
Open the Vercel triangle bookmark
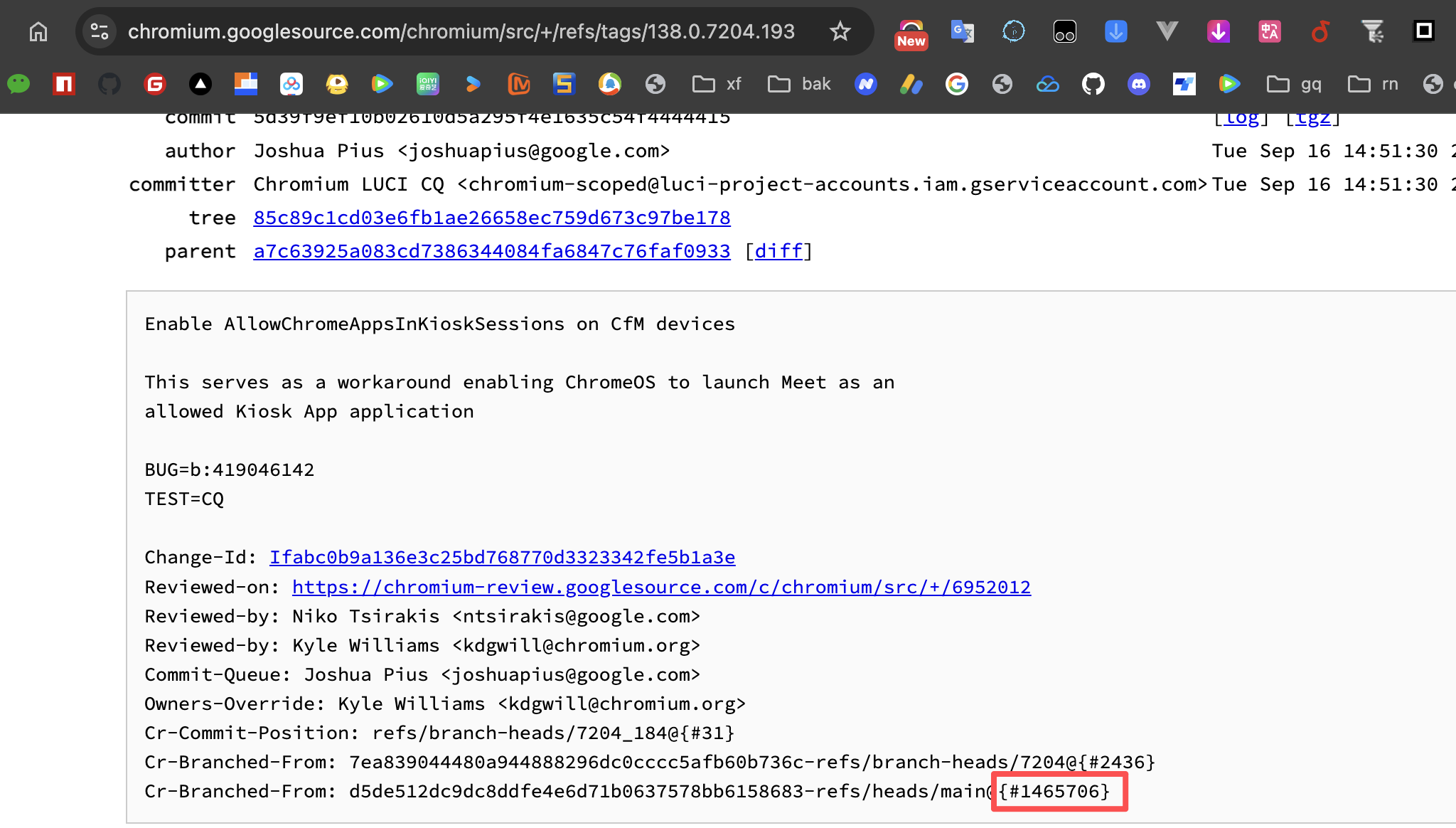click(x=200, y=84)
